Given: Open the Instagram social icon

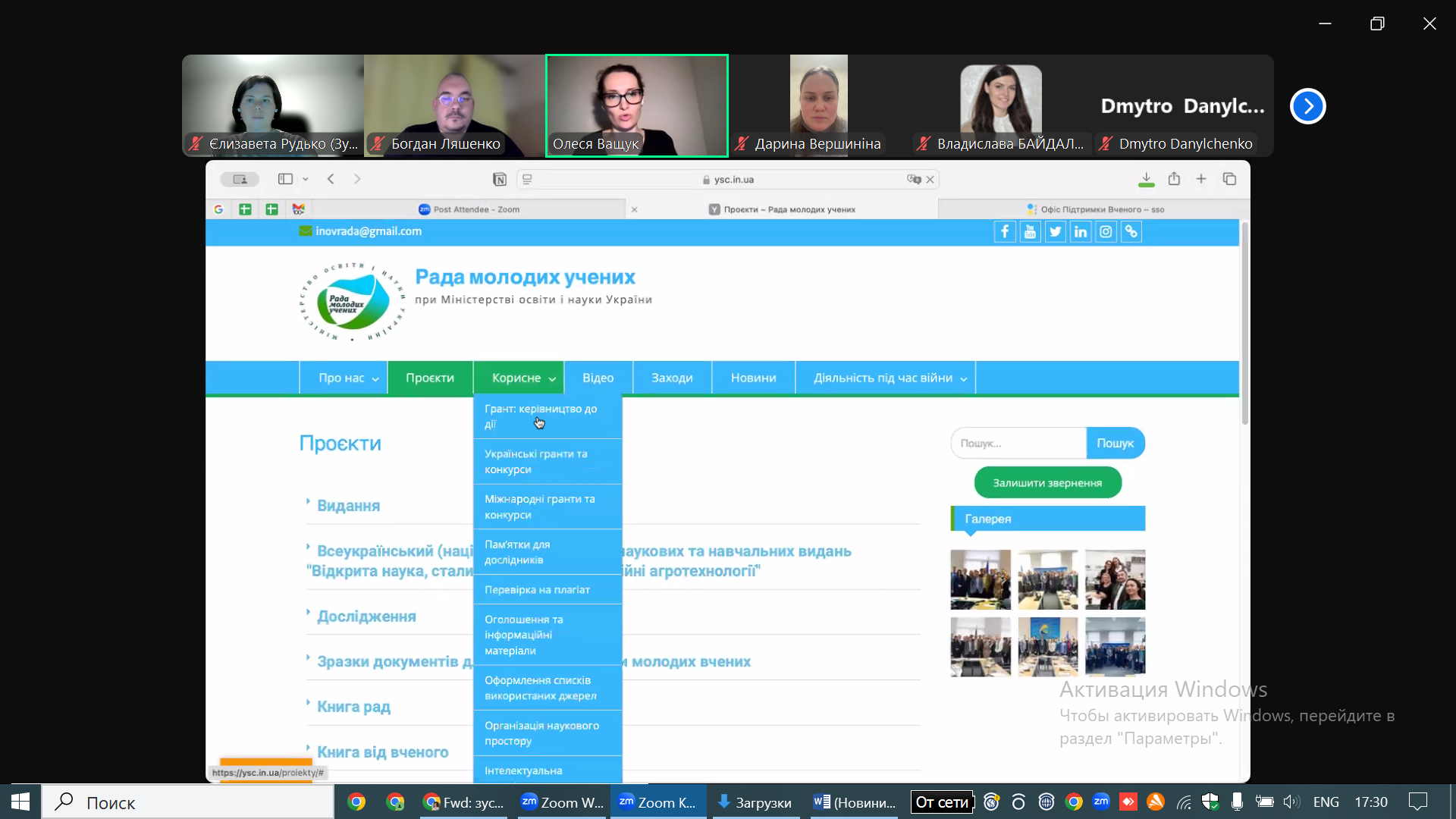Looking at the screenshot, I should pos(1106,232).
